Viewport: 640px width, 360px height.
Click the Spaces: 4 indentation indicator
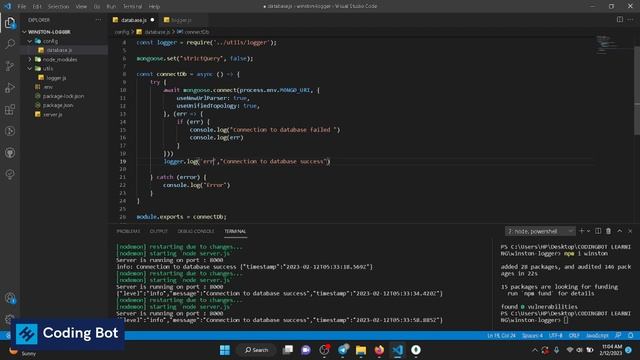click(x=532, y=336)
